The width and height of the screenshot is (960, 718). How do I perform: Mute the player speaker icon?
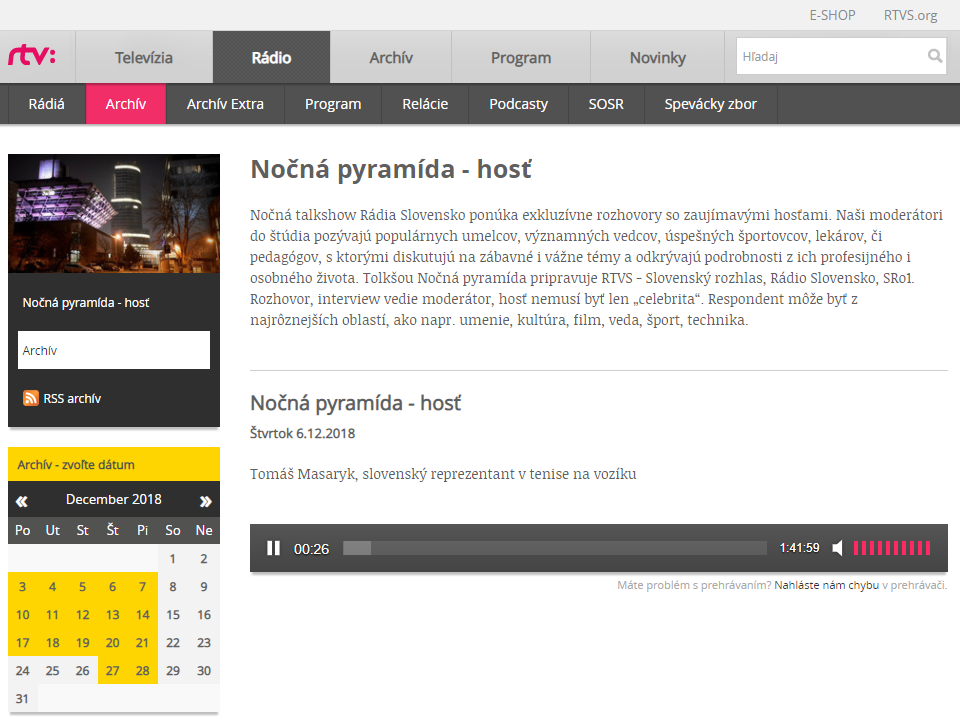pos(838,548)
